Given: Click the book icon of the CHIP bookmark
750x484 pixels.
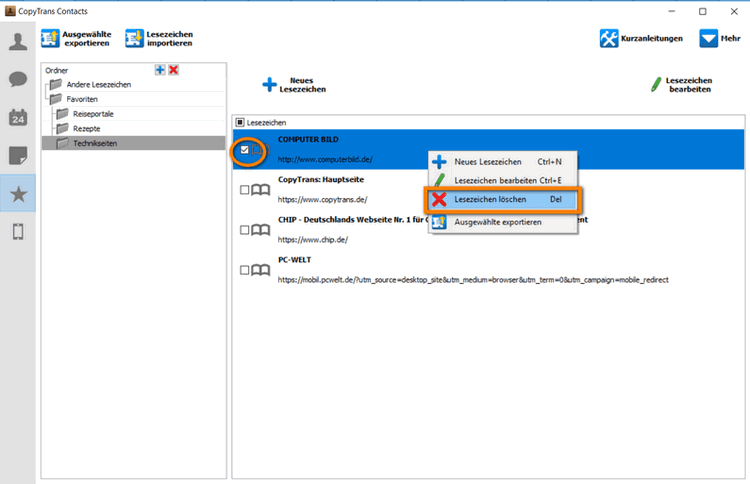Looking at the screenshot, I should click(x=261, y=230).
